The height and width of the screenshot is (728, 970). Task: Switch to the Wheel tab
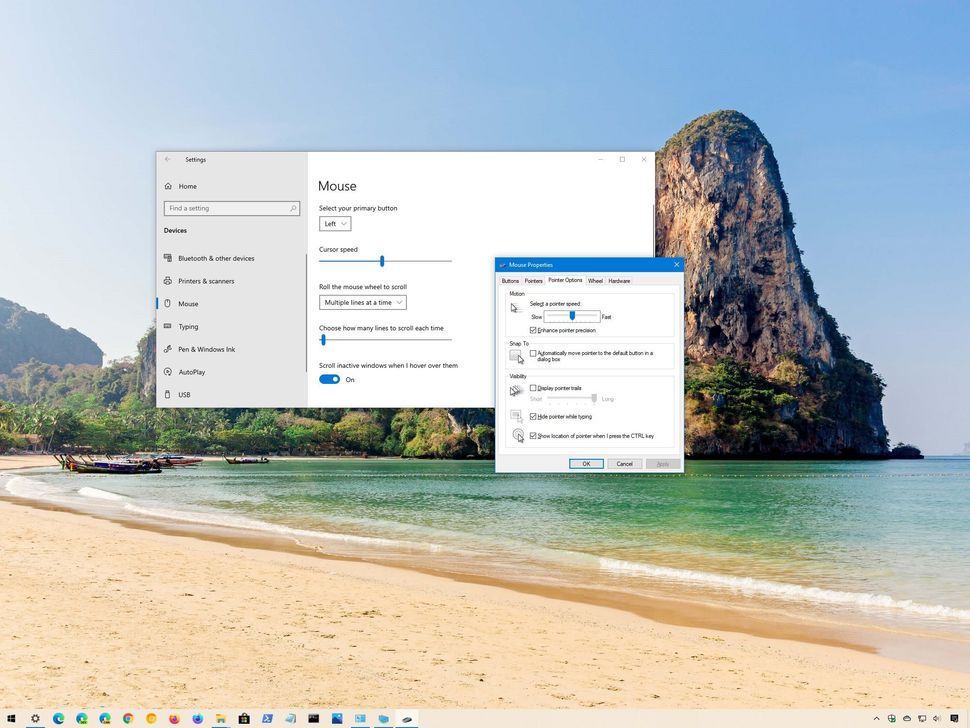coord(595,281)
